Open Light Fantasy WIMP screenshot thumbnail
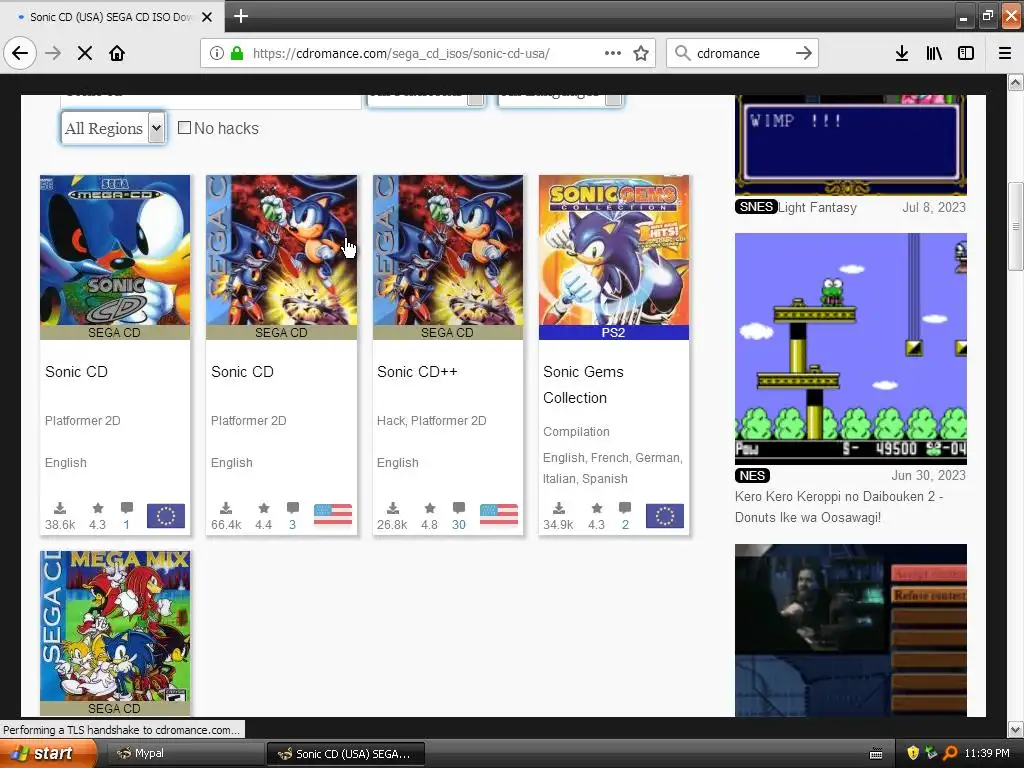 tap(850, 145)
